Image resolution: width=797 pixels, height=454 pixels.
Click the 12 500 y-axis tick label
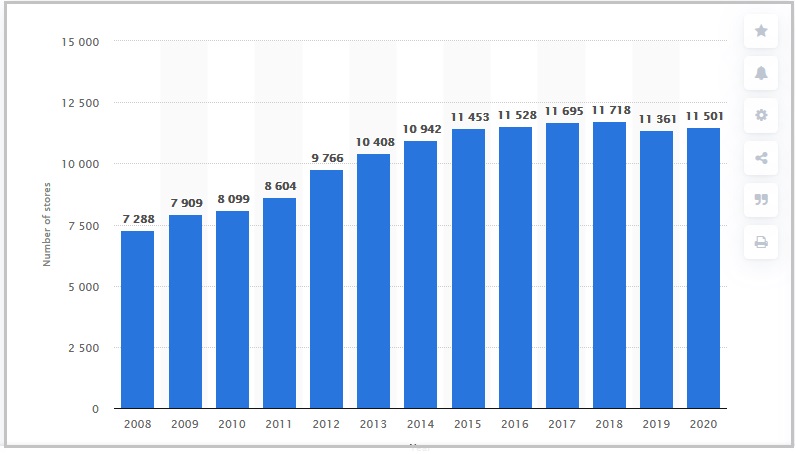click(80, 103)
